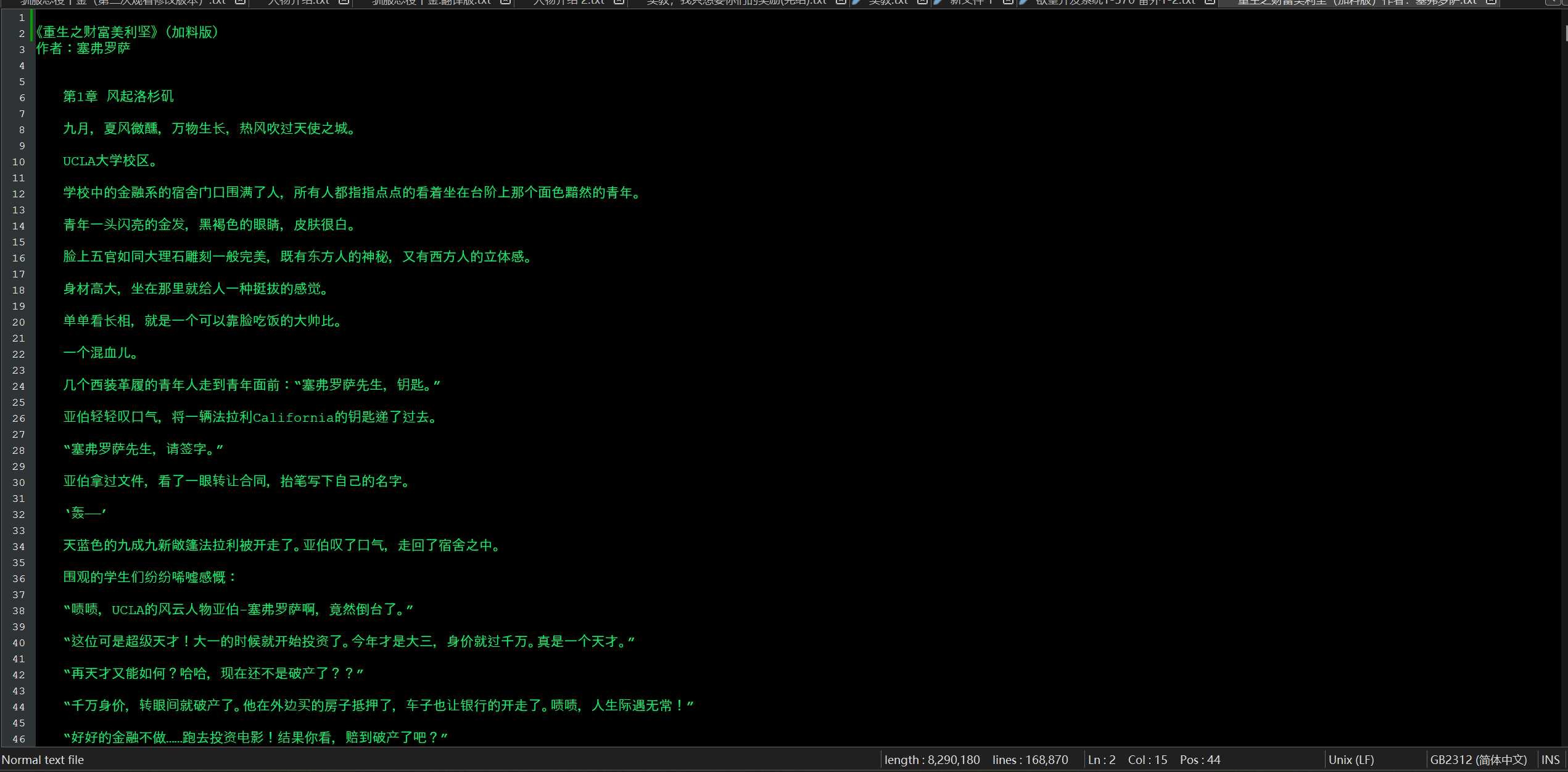Screen dimensions: 1568x772
Task: Open the GB2312 encoding selector
Action: (x=1478, y=760)
